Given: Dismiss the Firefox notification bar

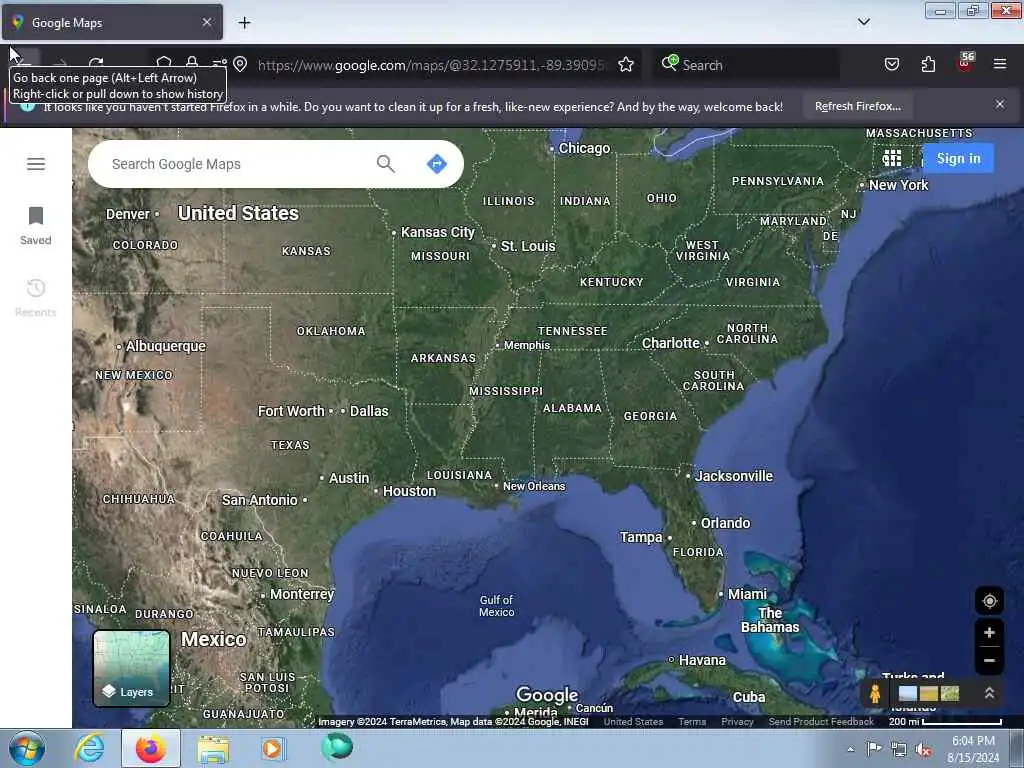Looking at the screenshot, I should pyautogui.click(x=1000, y=104).
